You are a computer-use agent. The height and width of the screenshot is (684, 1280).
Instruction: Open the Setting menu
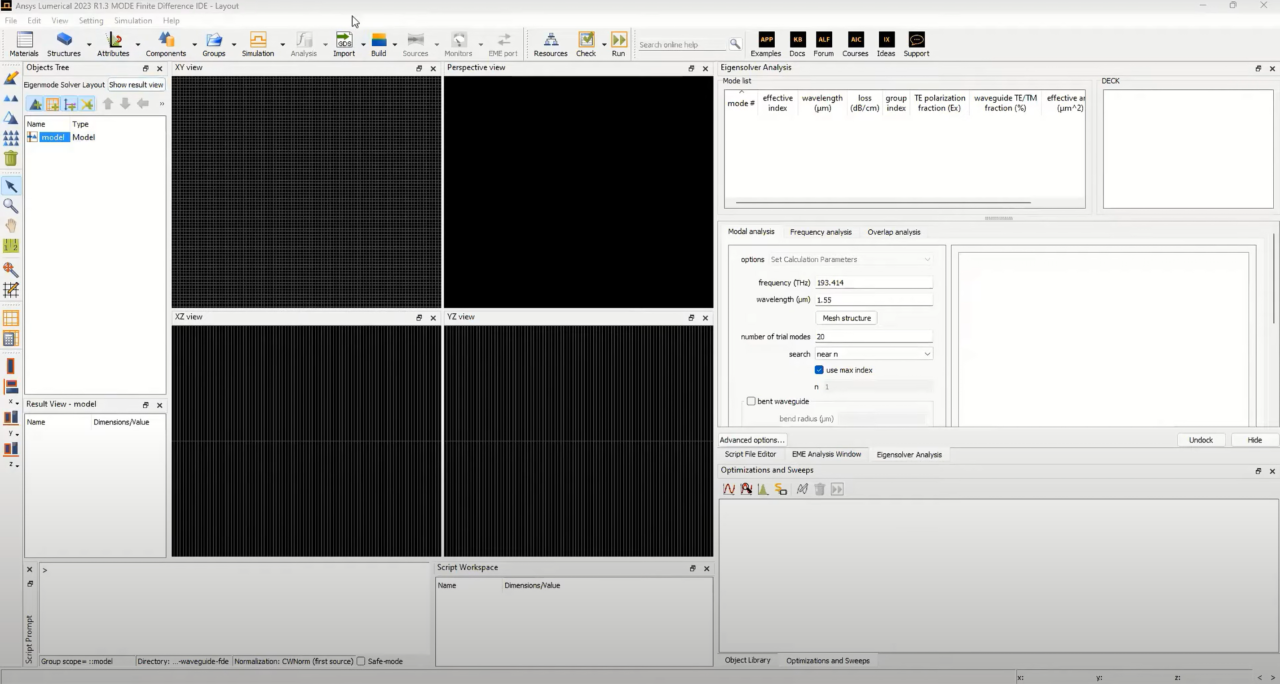tap(91, 20)
